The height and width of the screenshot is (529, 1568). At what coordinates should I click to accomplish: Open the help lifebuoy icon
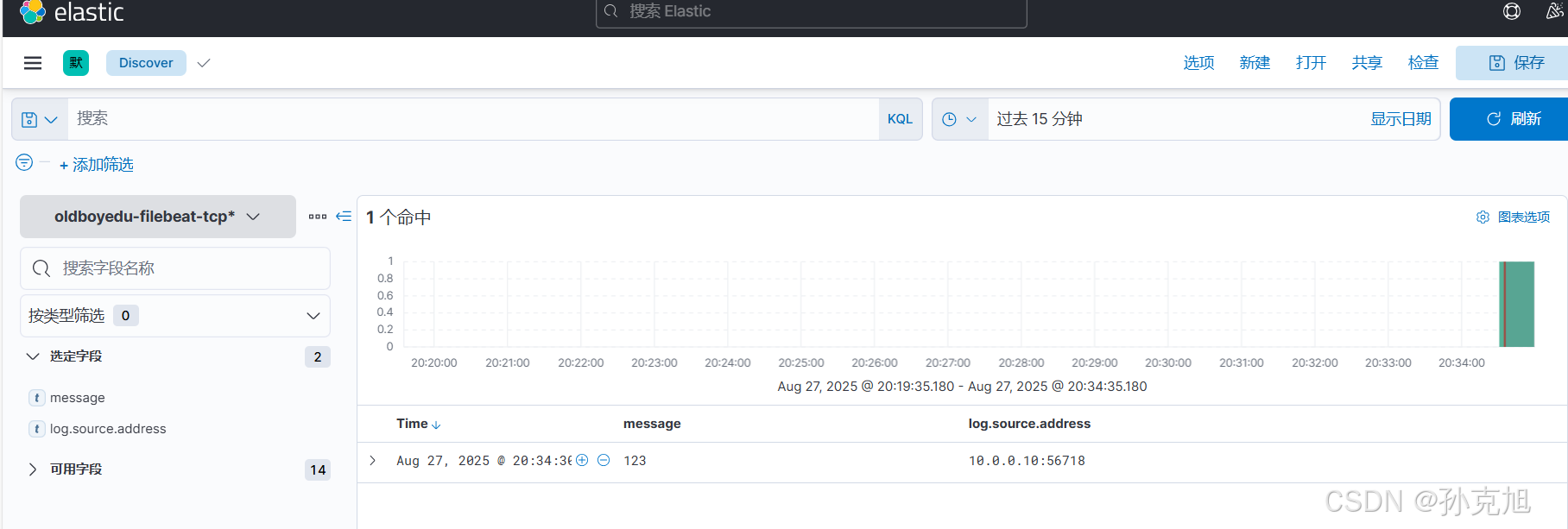(1512, 11)
